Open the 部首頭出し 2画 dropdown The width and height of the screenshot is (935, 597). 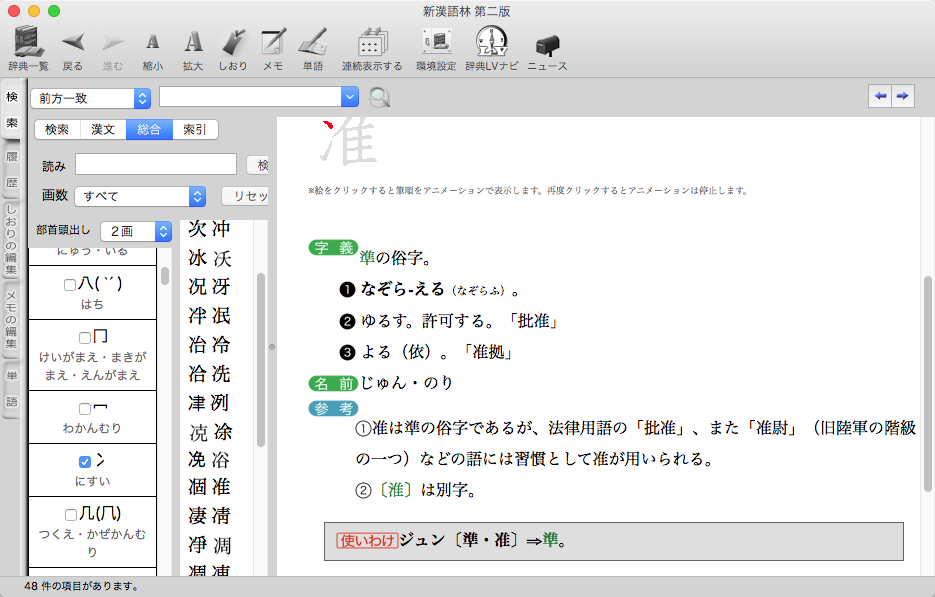coord(135,231)
